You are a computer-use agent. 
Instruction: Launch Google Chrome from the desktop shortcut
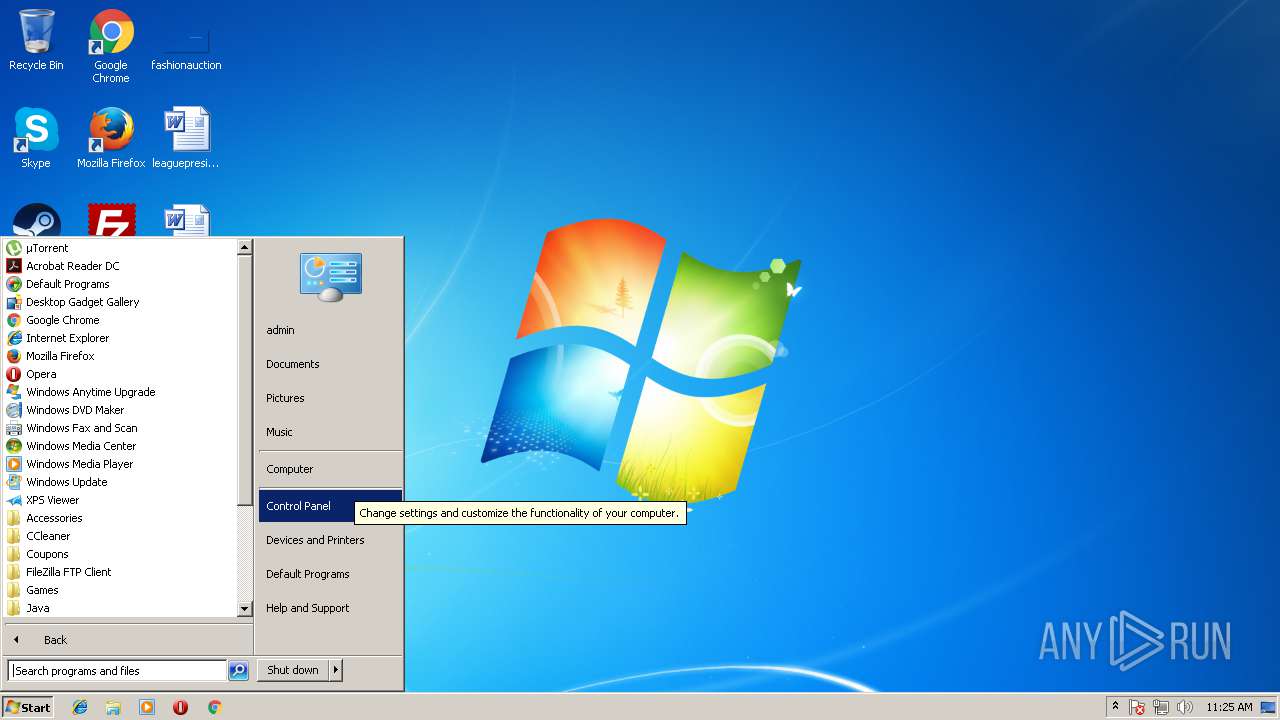click(x=111, y=46)
